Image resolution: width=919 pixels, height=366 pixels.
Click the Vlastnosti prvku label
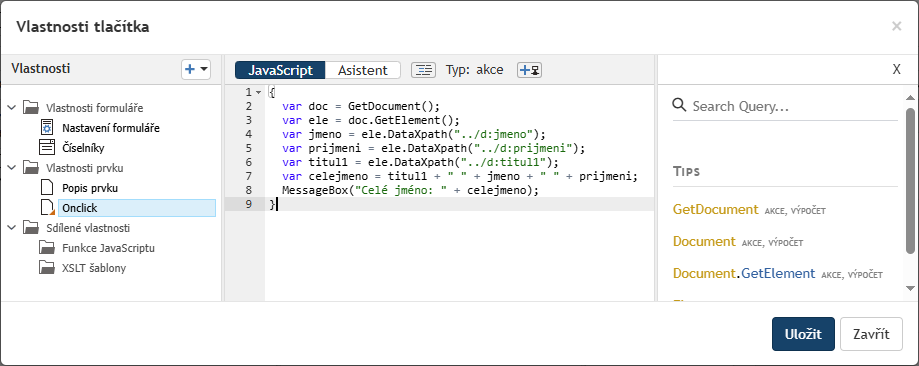coord(85,168)
